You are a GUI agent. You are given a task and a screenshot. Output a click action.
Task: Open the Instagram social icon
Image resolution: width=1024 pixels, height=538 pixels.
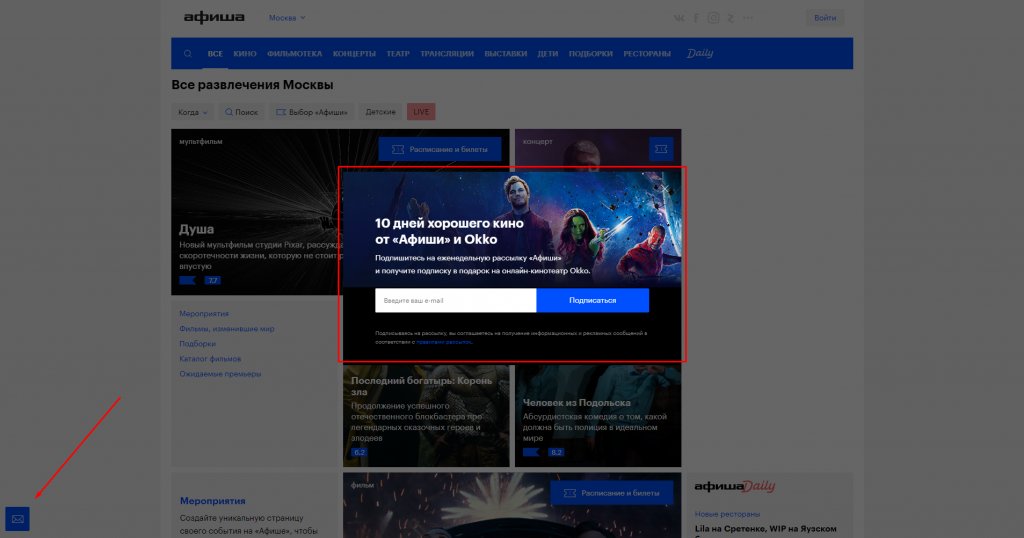tap(713, 18)
